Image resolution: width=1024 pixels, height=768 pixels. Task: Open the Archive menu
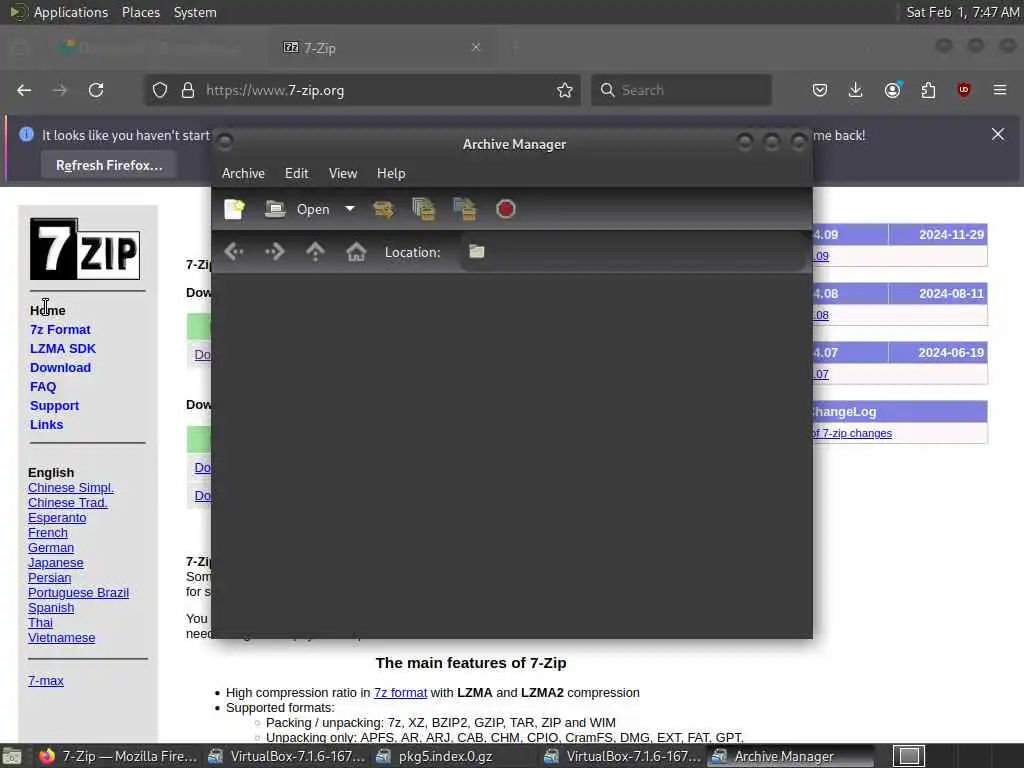click(243, 173)
